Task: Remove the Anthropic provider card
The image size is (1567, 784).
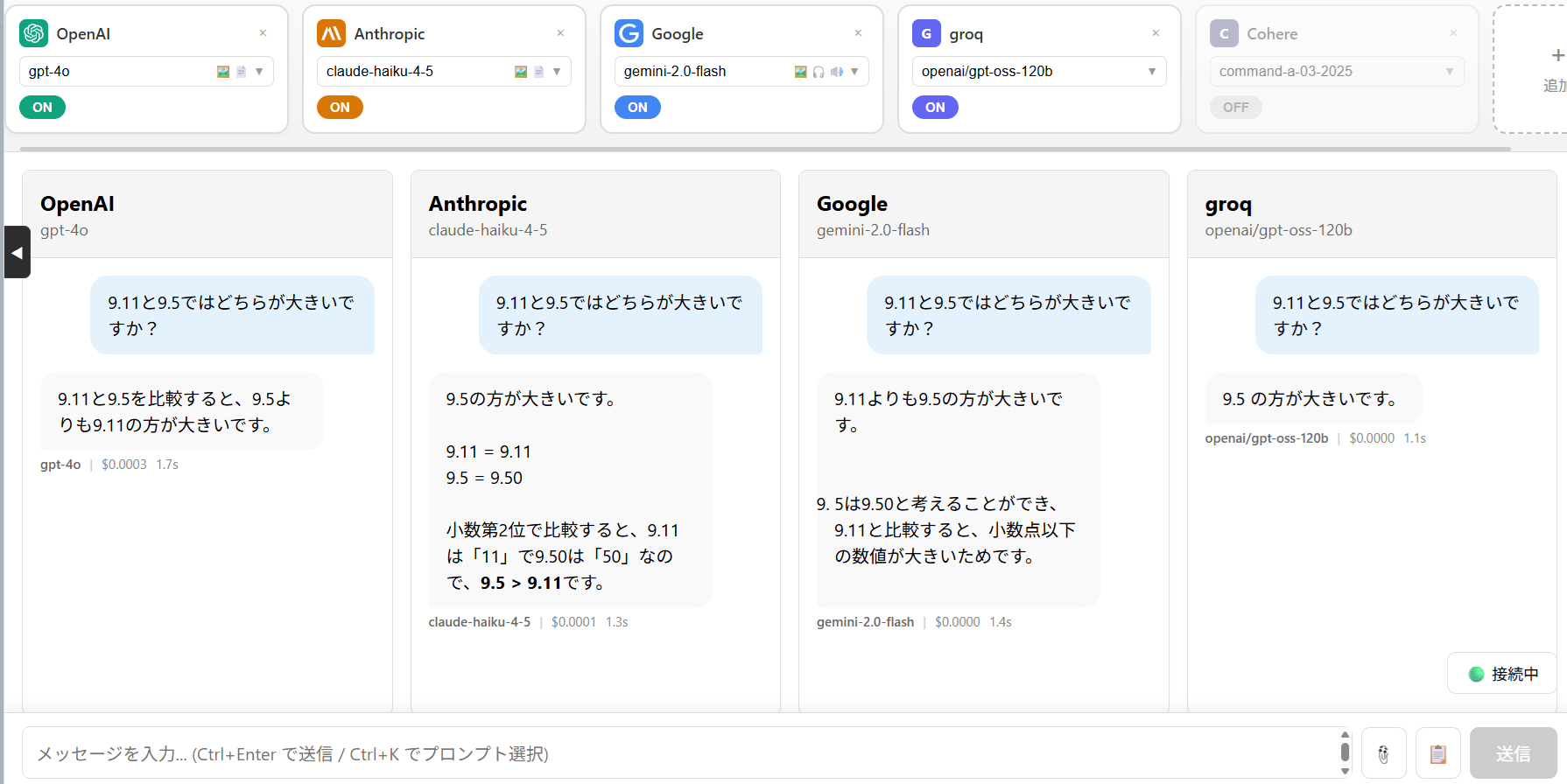Action: pos(560,33)
